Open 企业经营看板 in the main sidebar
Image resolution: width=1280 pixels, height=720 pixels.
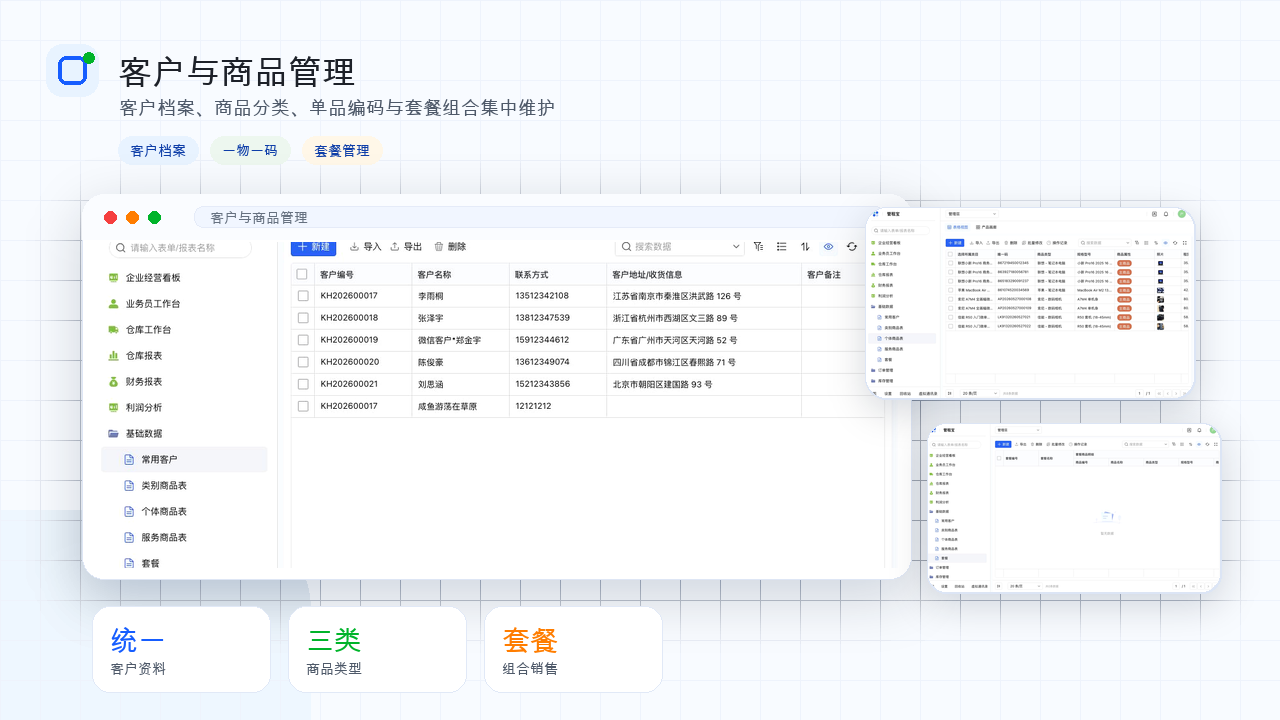pyautogui.click(x=145, y=278)
